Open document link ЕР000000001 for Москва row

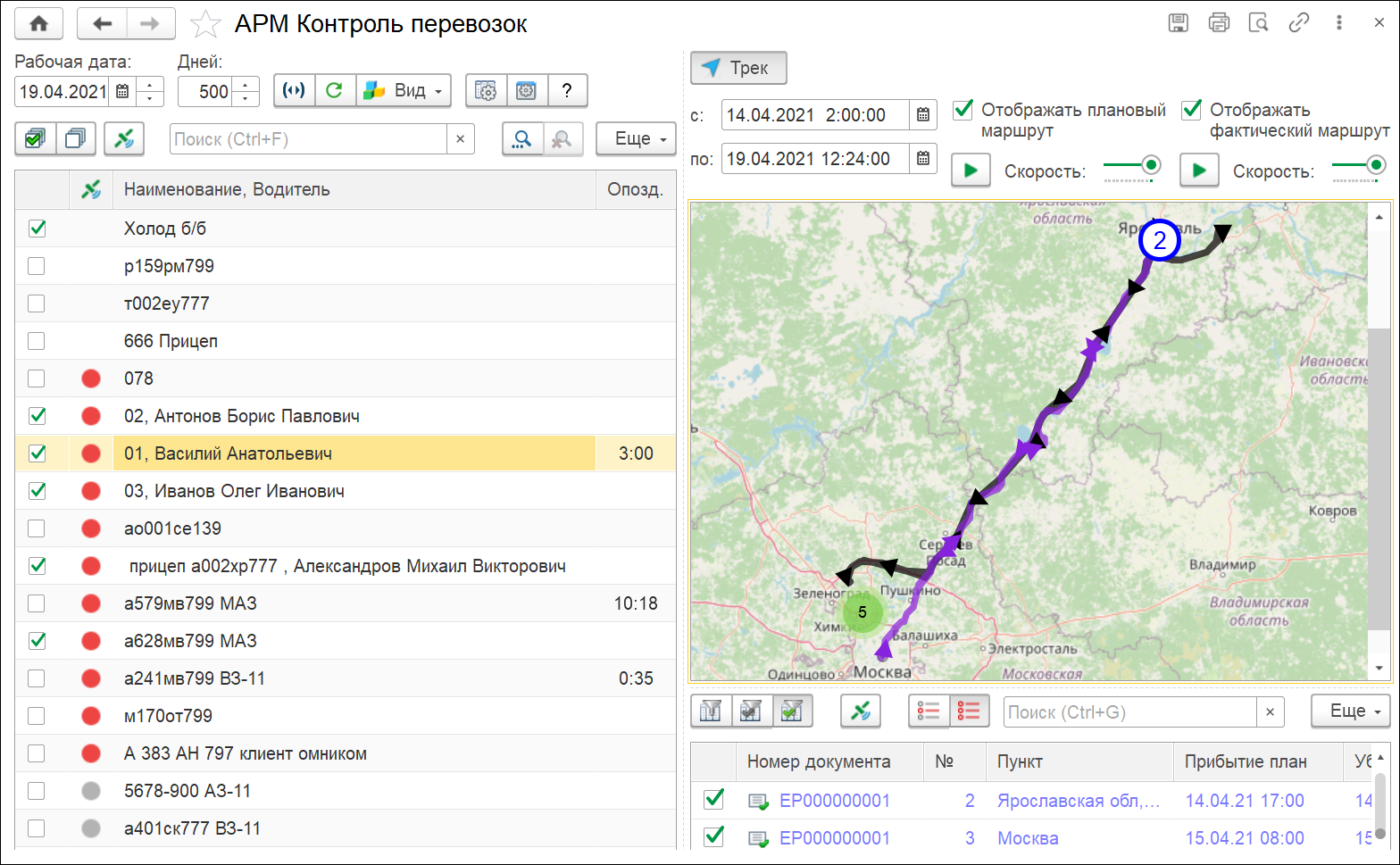[834, 838]
